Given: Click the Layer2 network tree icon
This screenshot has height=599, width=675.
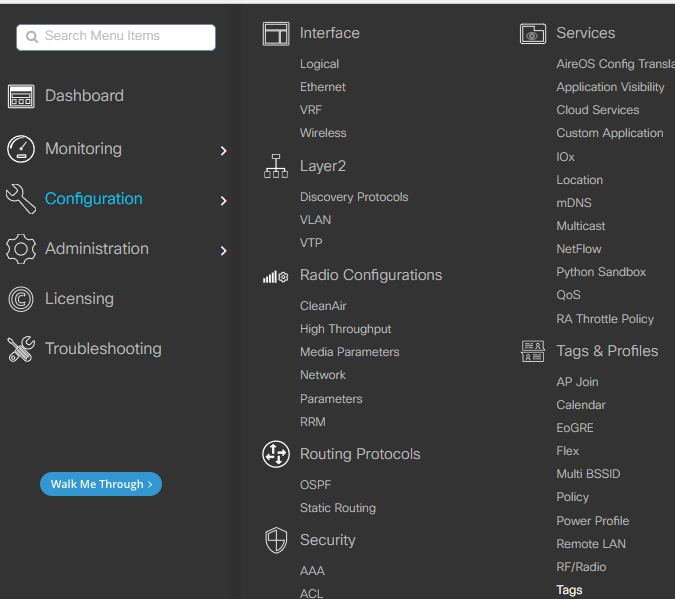Looking at the screenshot, I should click(x=276, y=166).
